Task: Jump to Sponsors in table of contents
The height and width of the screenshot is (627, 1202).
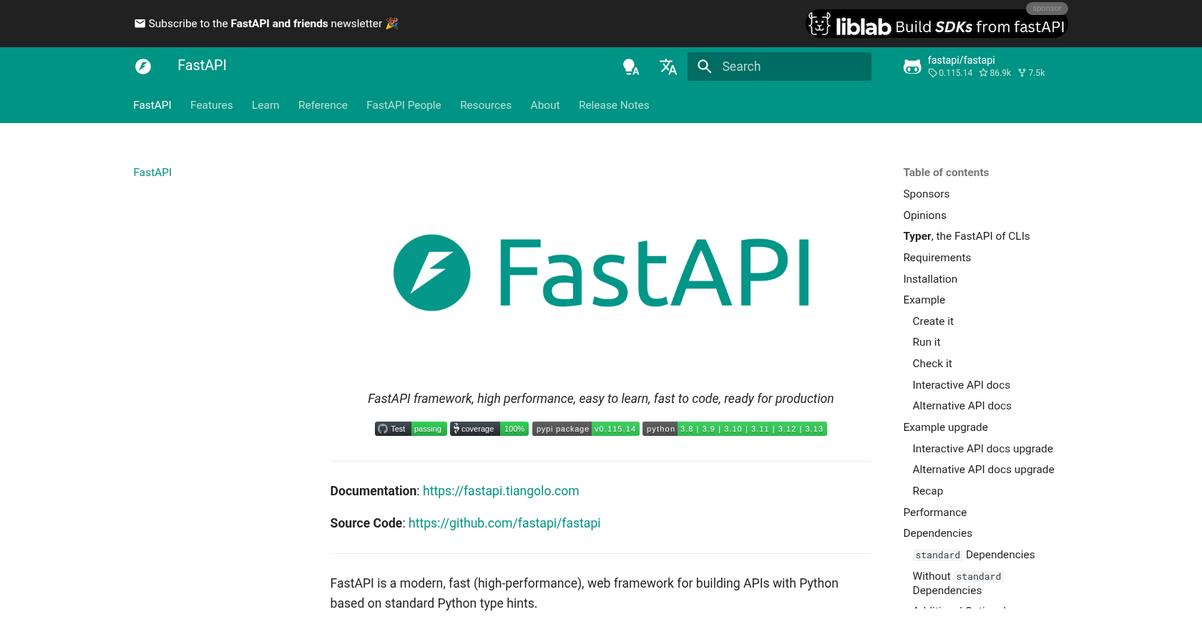Action: coord(926,194)
